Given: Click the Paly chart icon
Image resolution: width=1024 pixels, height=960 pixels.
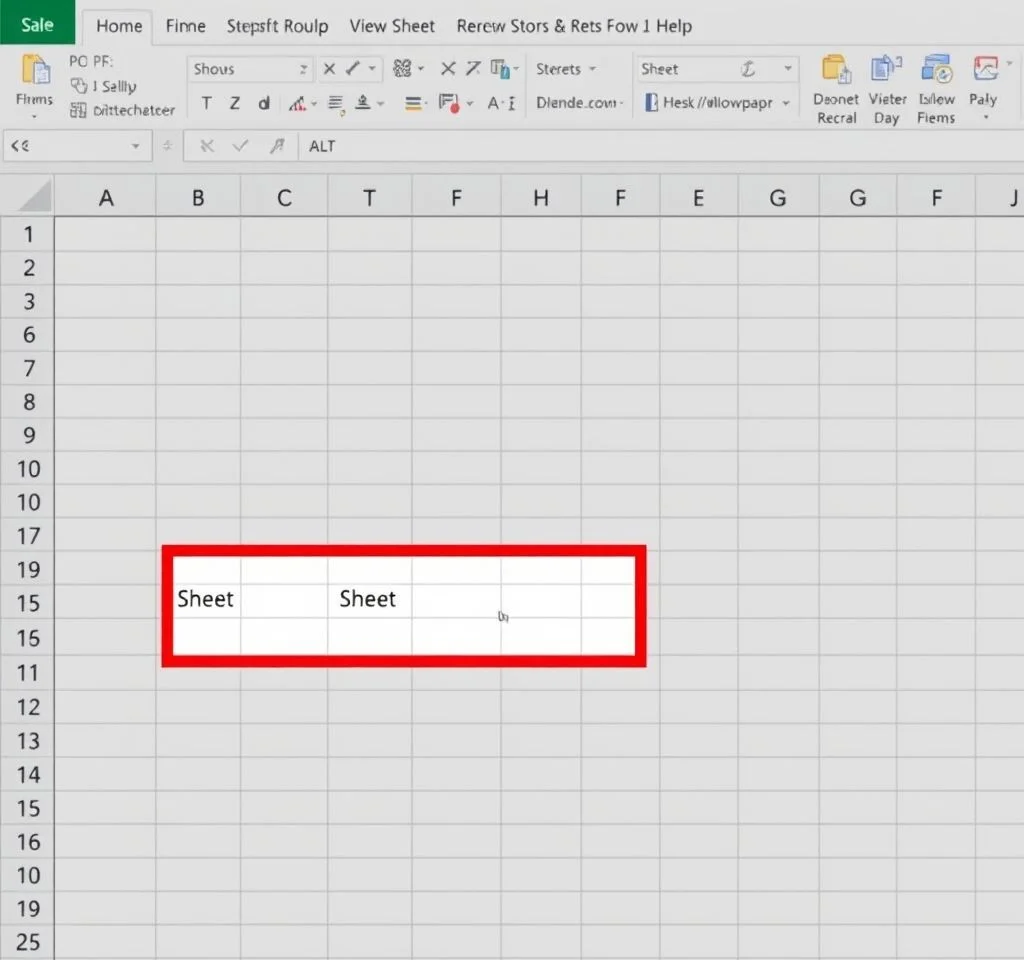Looking at the screenshot, I should [984, 71].
